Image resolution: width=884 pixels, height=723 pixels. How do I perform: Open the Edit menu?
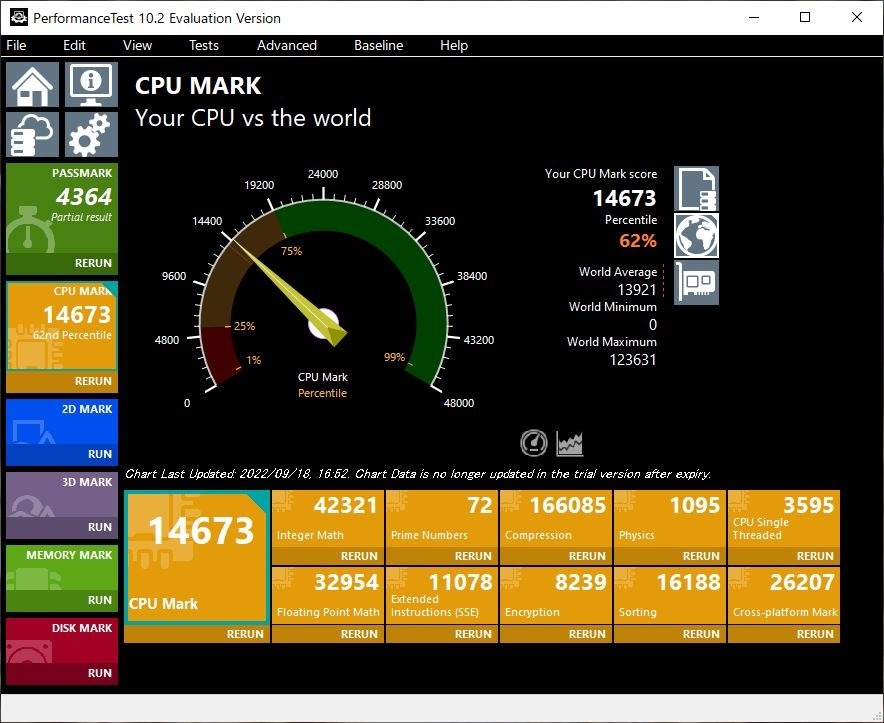[74, 45]
